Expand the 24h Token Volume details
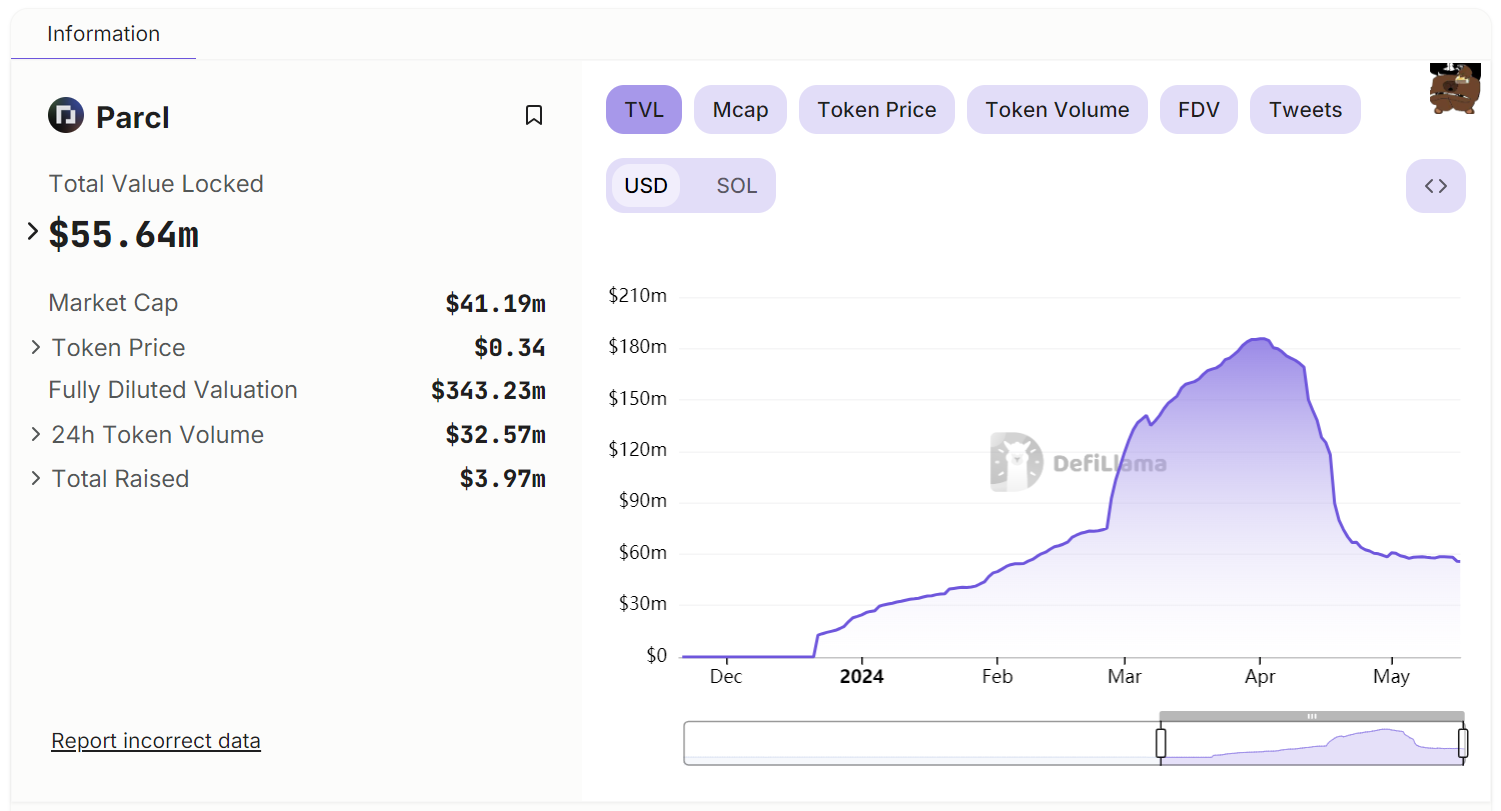The height and width of the screenshot is (811, 1501). 36,434
